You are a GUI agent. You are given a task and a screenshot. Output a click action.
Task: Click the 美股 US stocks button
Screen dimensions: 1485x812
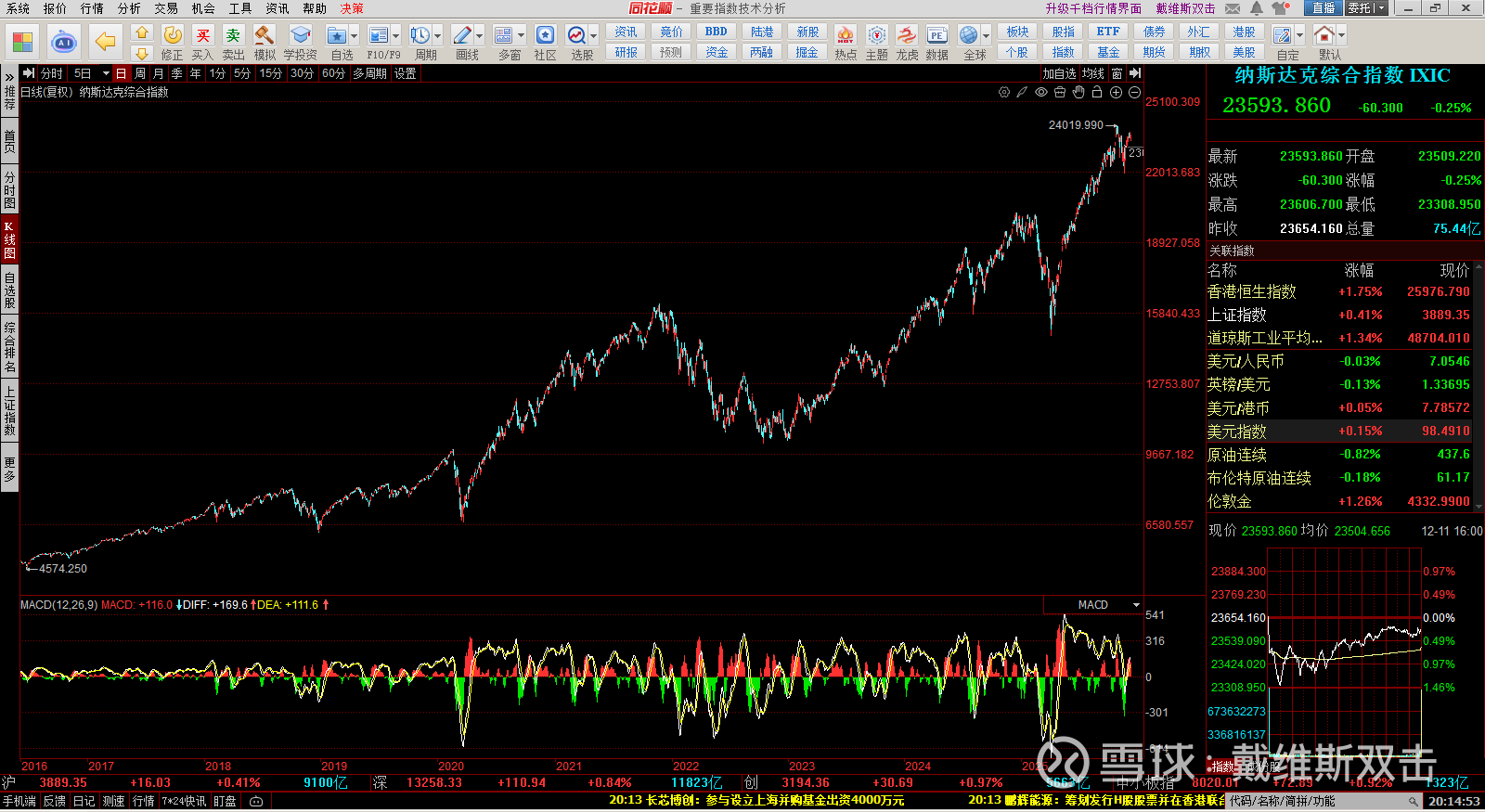click(x=1244, y=52)
